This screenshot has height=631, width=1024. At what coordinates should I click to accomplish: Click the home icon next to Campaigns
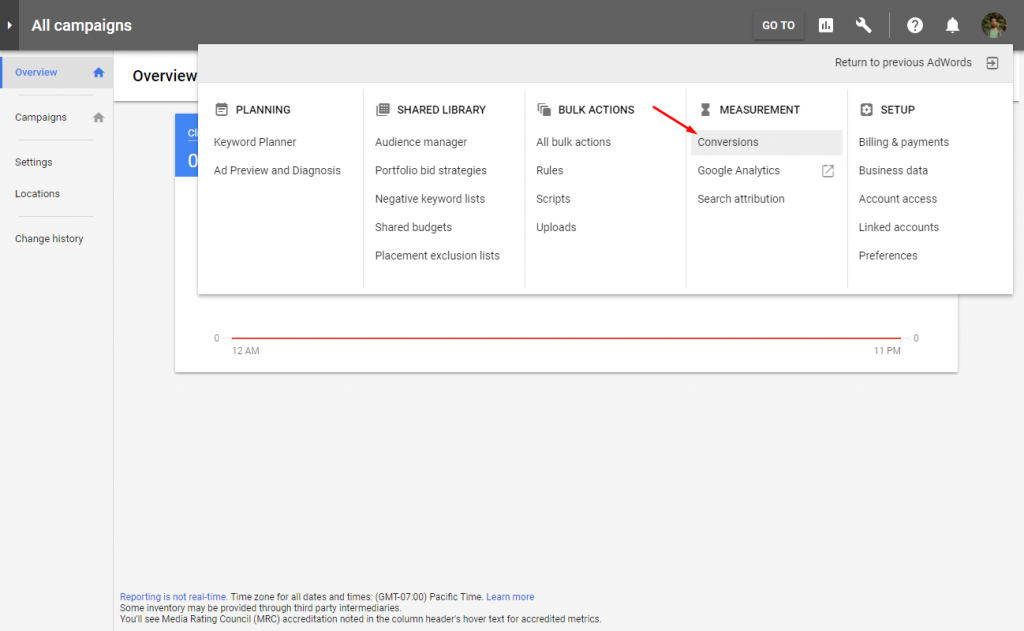[98, 117]
